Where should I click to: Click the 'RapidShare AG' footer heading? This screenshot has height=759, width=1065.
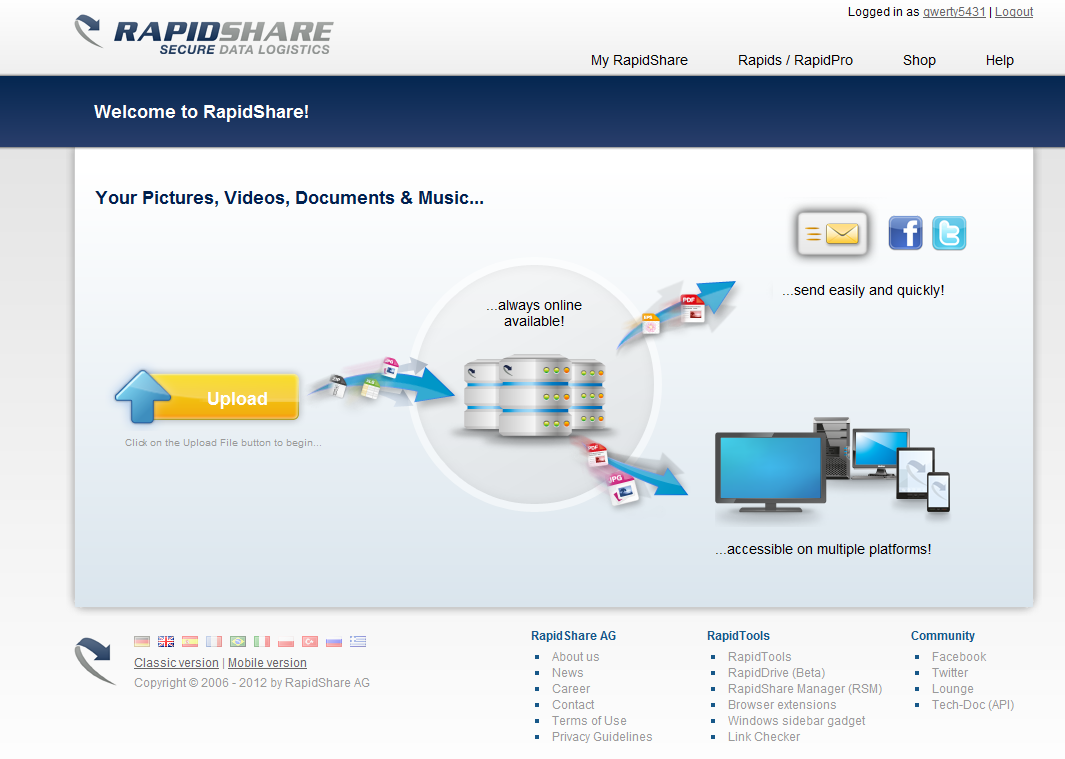(x=573, y=635)
